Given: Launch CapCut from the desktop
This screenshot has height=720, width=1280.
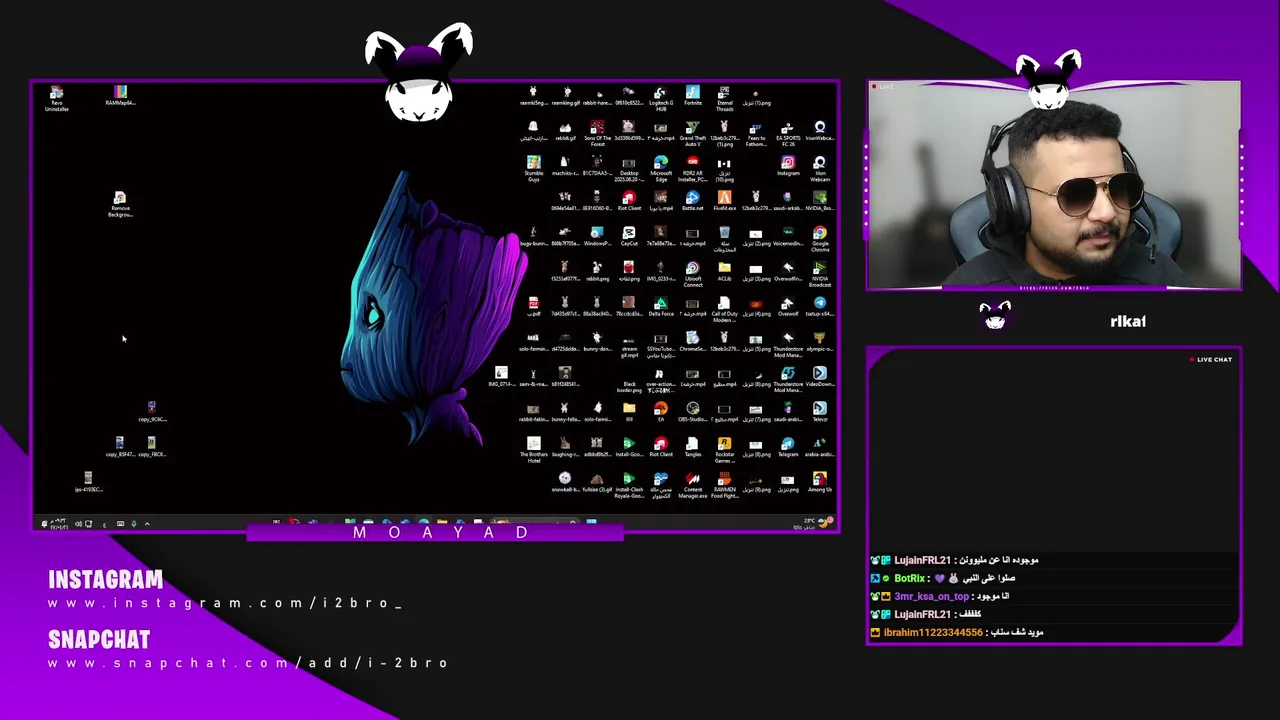Looking at the screenshot, I should click(629, 236).
